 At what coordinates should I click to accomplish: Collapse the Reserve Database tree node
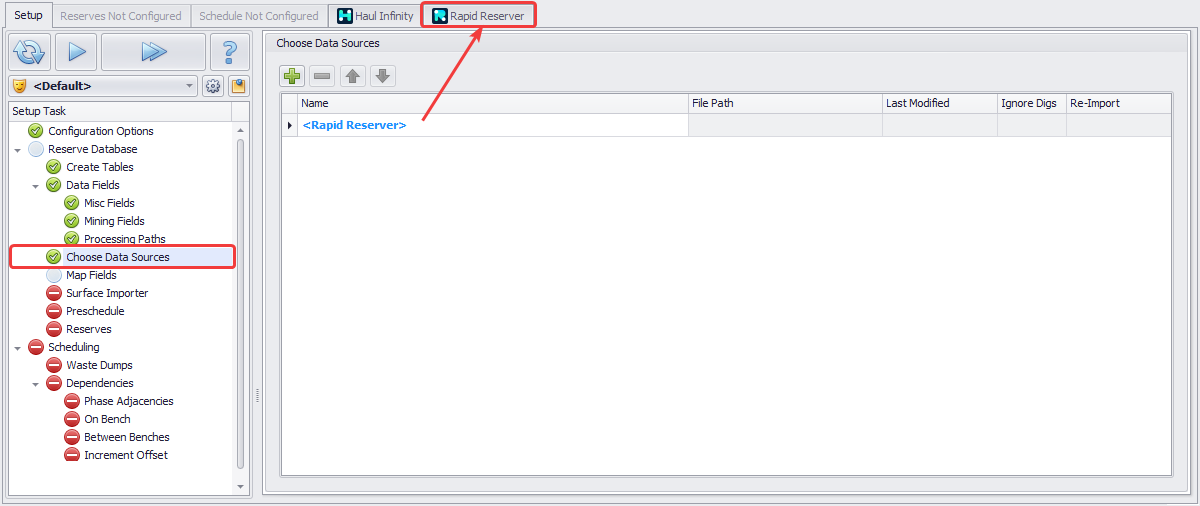[17, 149]
